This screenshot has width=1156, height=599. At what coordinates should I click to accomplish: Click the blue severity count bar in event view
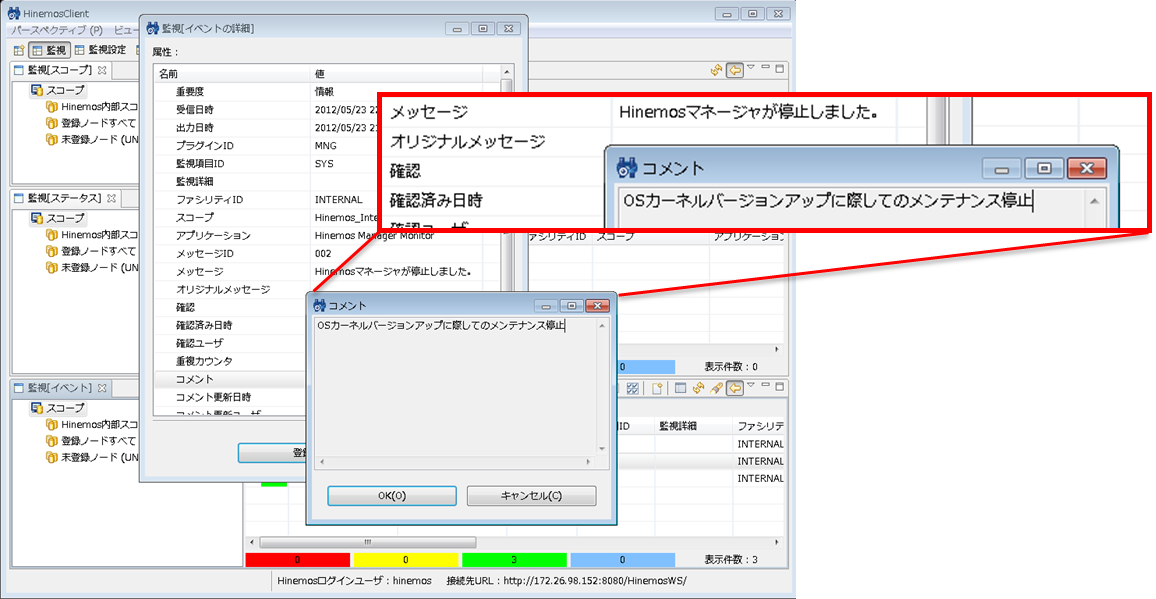pyautogui.click(x=623, y=560)
